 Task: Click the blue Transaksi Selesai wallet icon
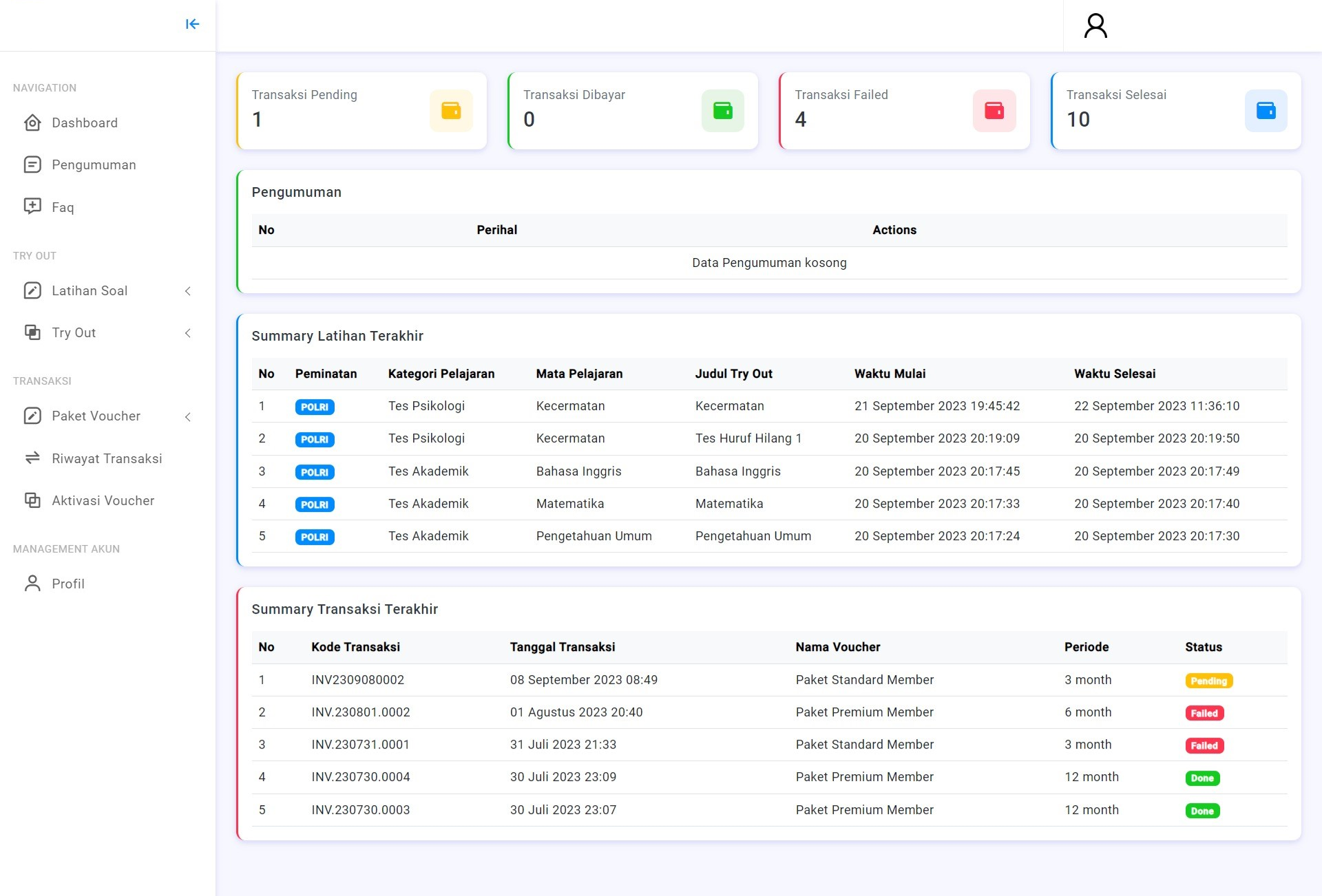[x=1266, y=110]
